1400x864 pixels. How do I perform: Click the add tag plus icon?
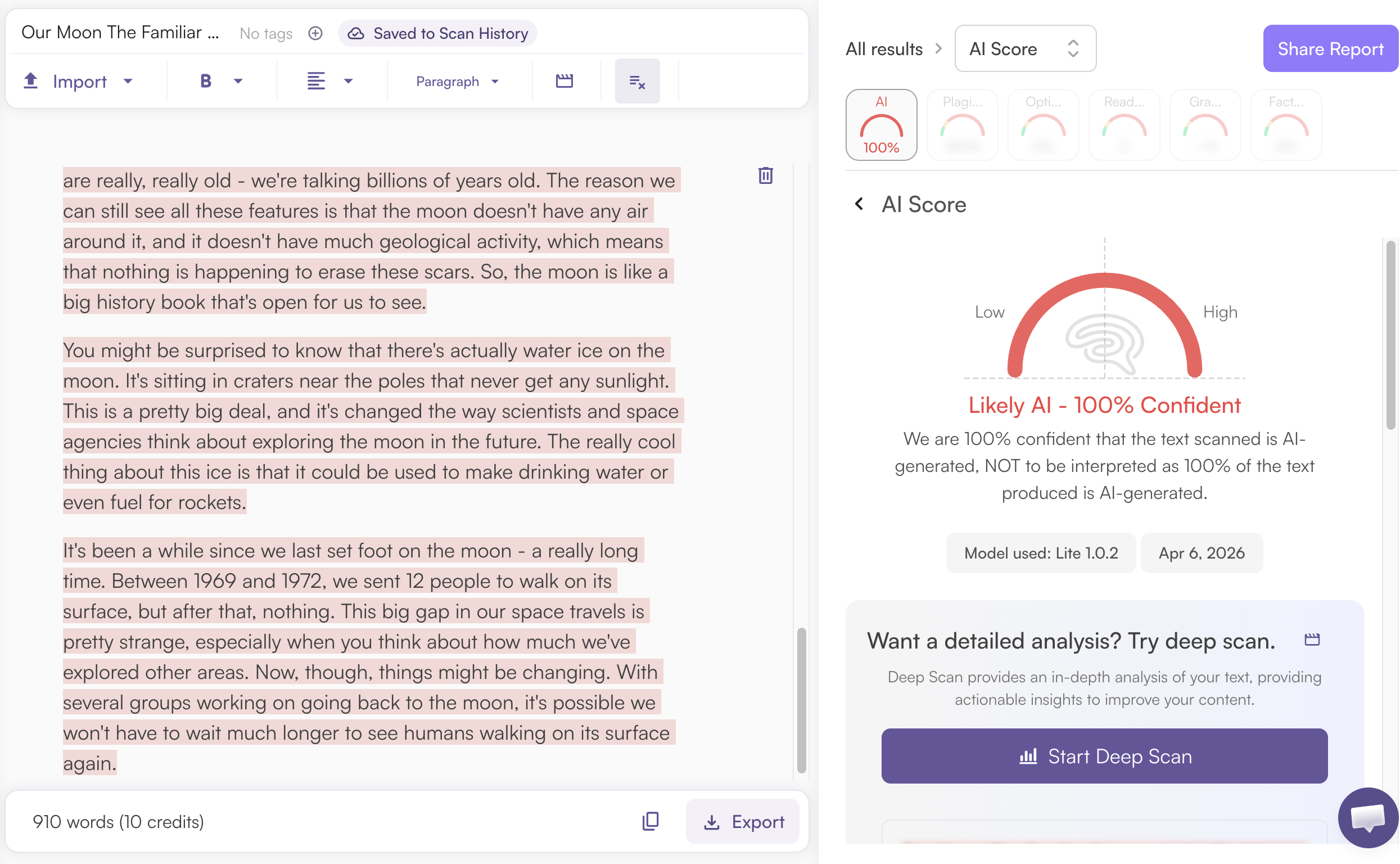(315, 33)
